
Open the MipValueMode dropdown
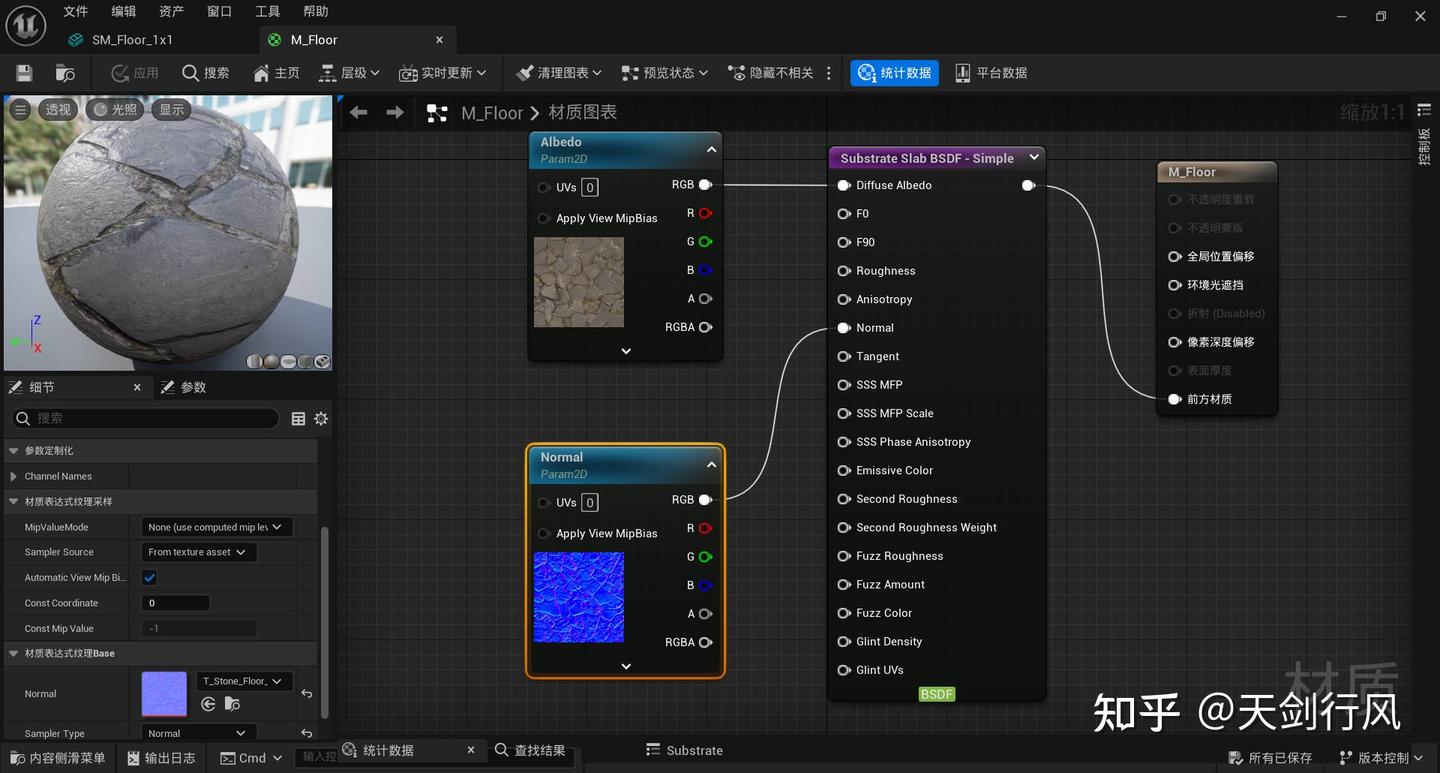click(x=215, y=527)
